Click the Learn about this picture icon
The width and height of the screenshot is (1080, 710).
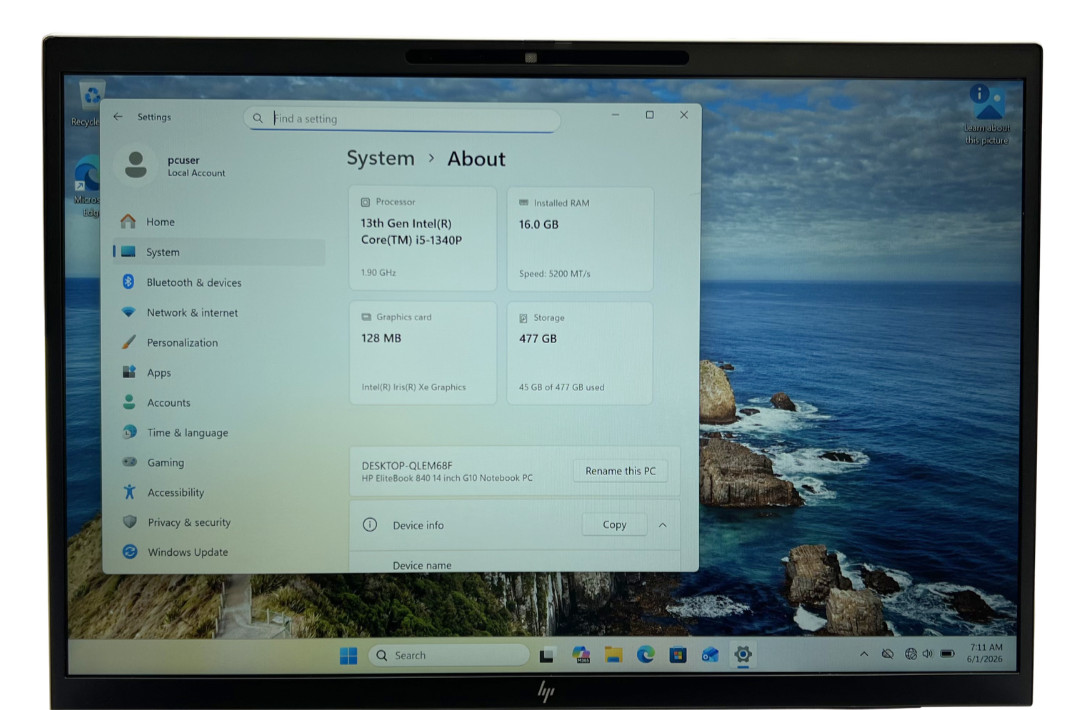[987, 114]
